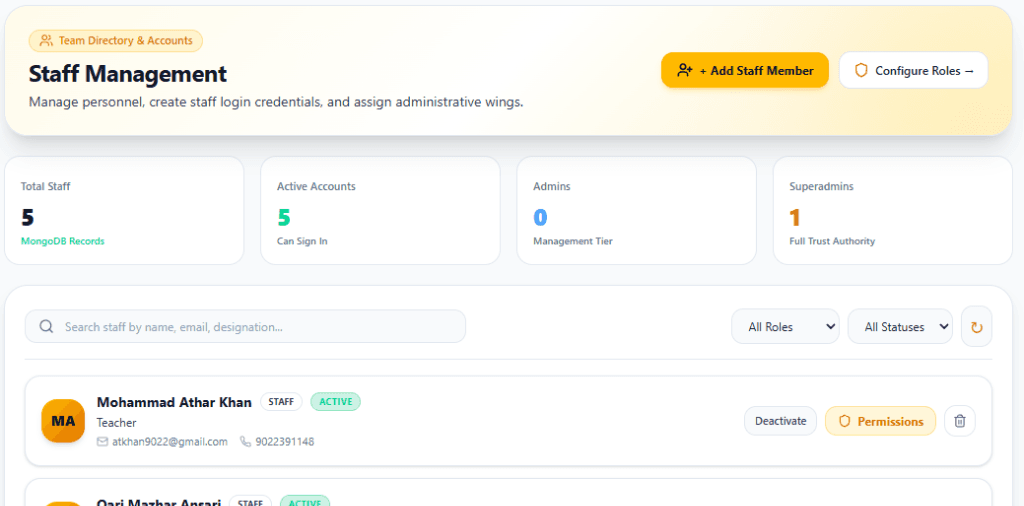Open the All Roles dropdown
Viewport: 1024px width, 506px height.
[x=785, y=326]
